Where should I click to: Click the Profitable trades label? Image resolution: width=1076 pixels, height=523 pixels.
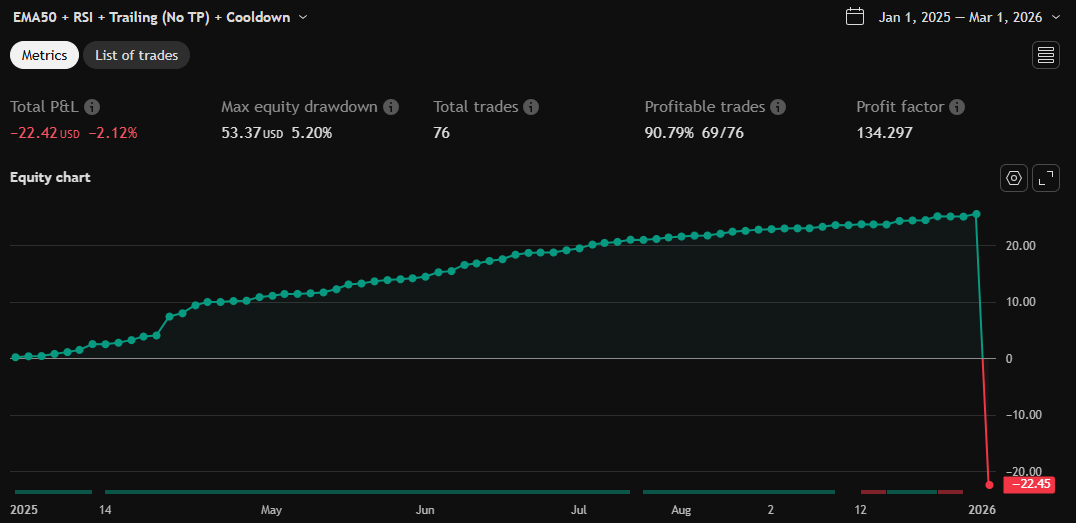point(705,107)
